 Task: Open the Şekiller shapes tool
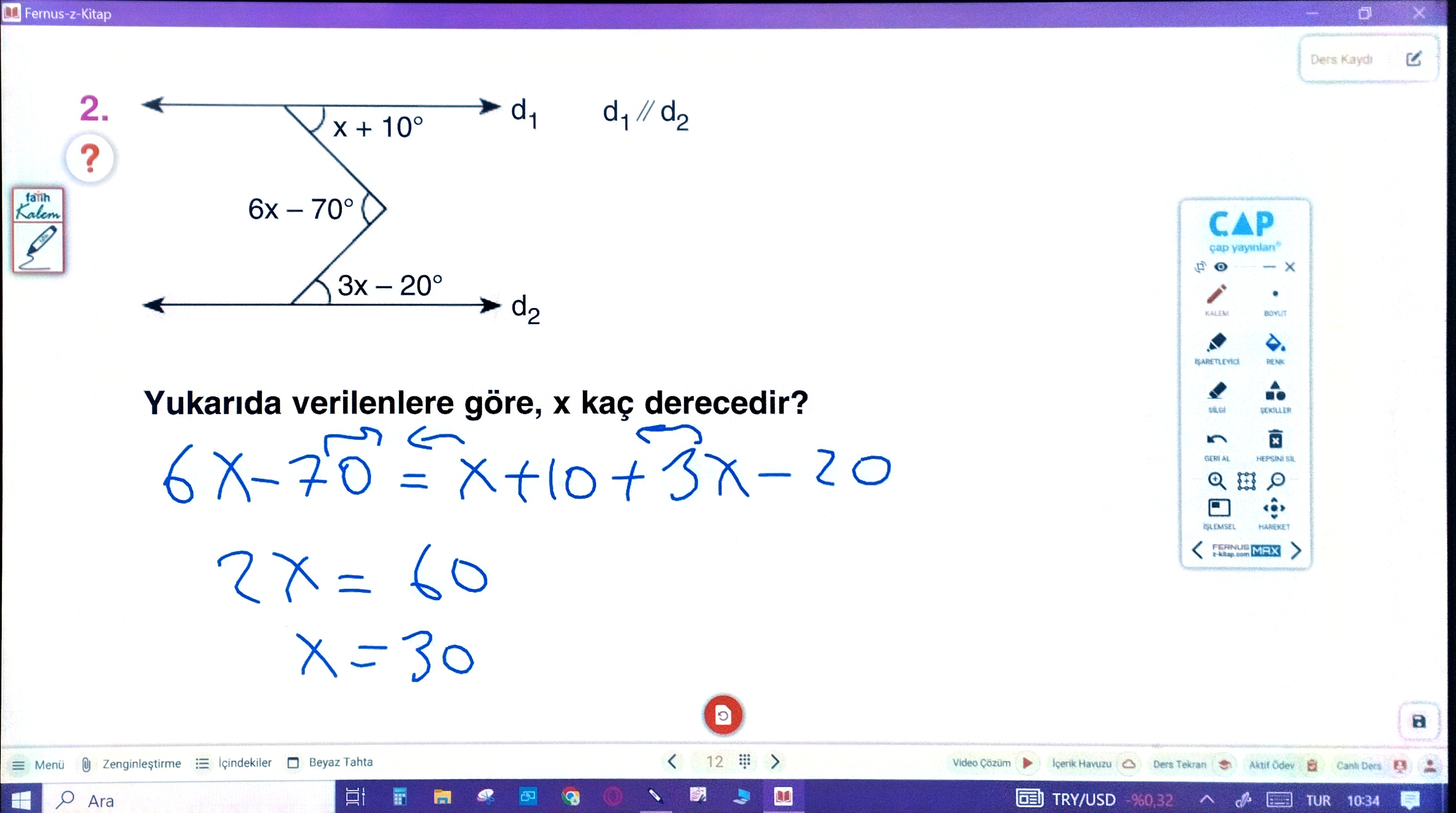(x=1275, y=392)
